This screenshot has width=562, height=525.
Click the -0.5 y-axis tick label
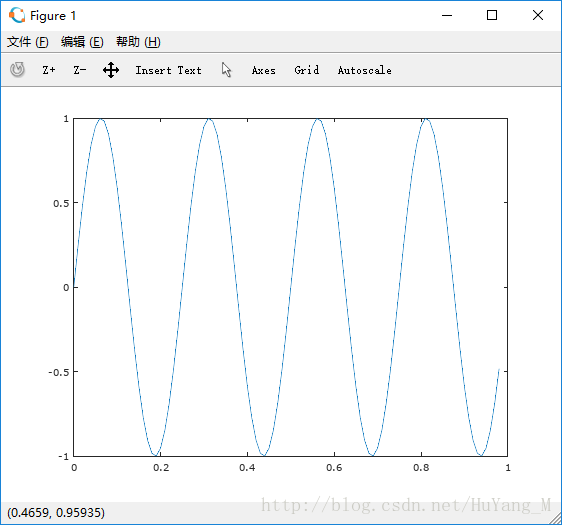click(x=58, y=372)
